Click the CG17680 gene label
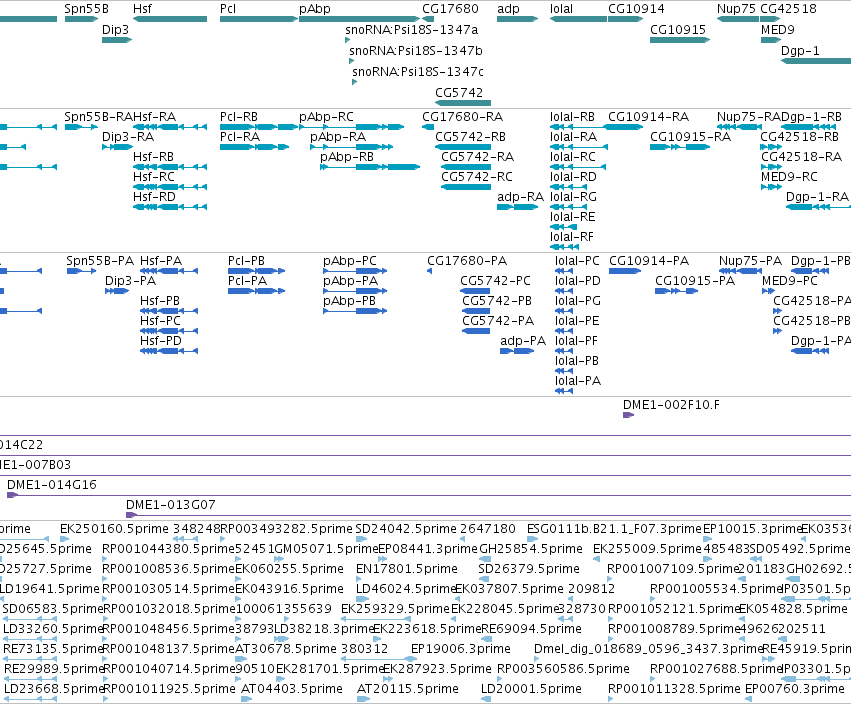Image resolution: width=851 pixels, height=704 pixels. point(450,9)
